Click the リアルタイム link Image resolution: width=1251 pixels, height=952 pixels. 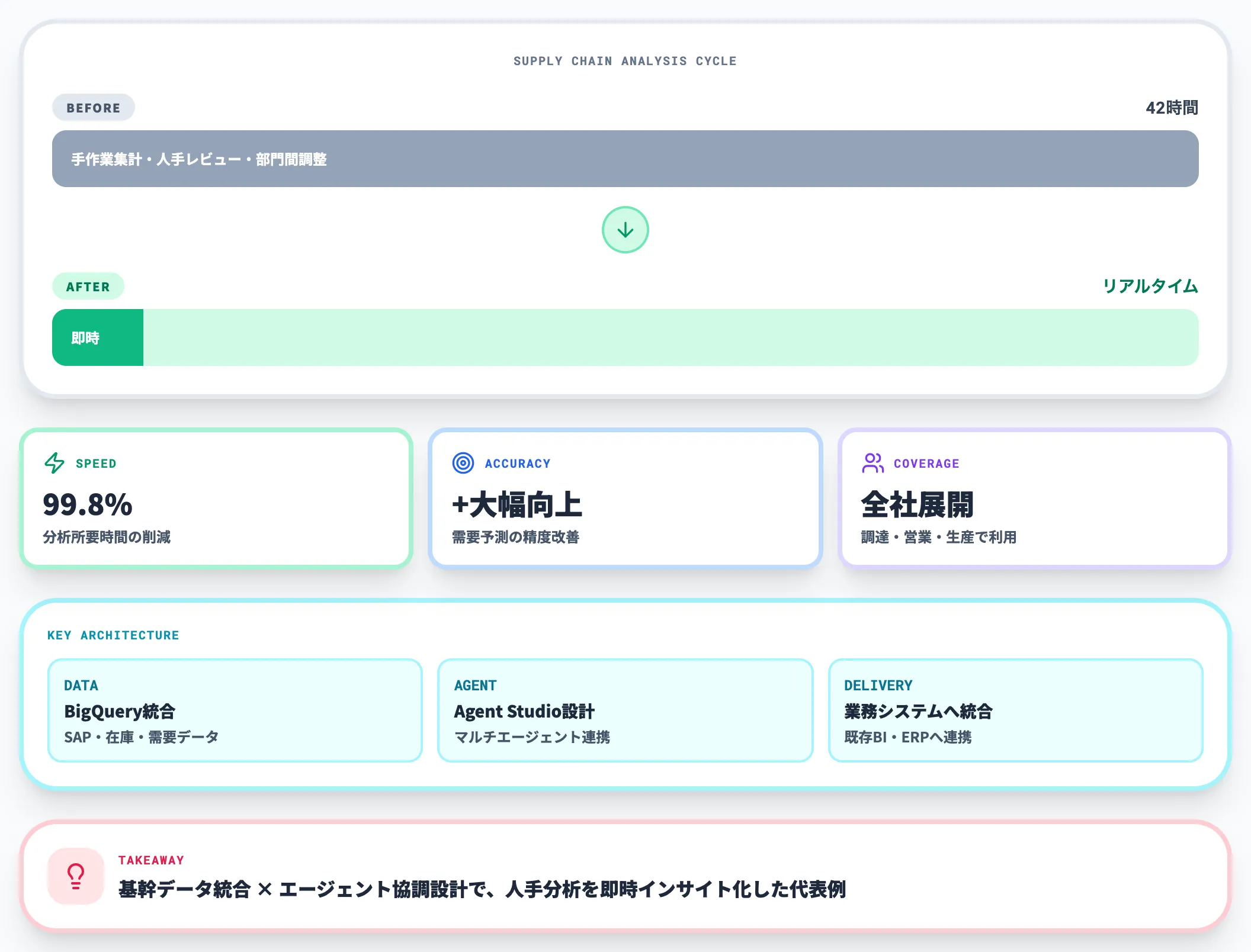click(1150, 286)
